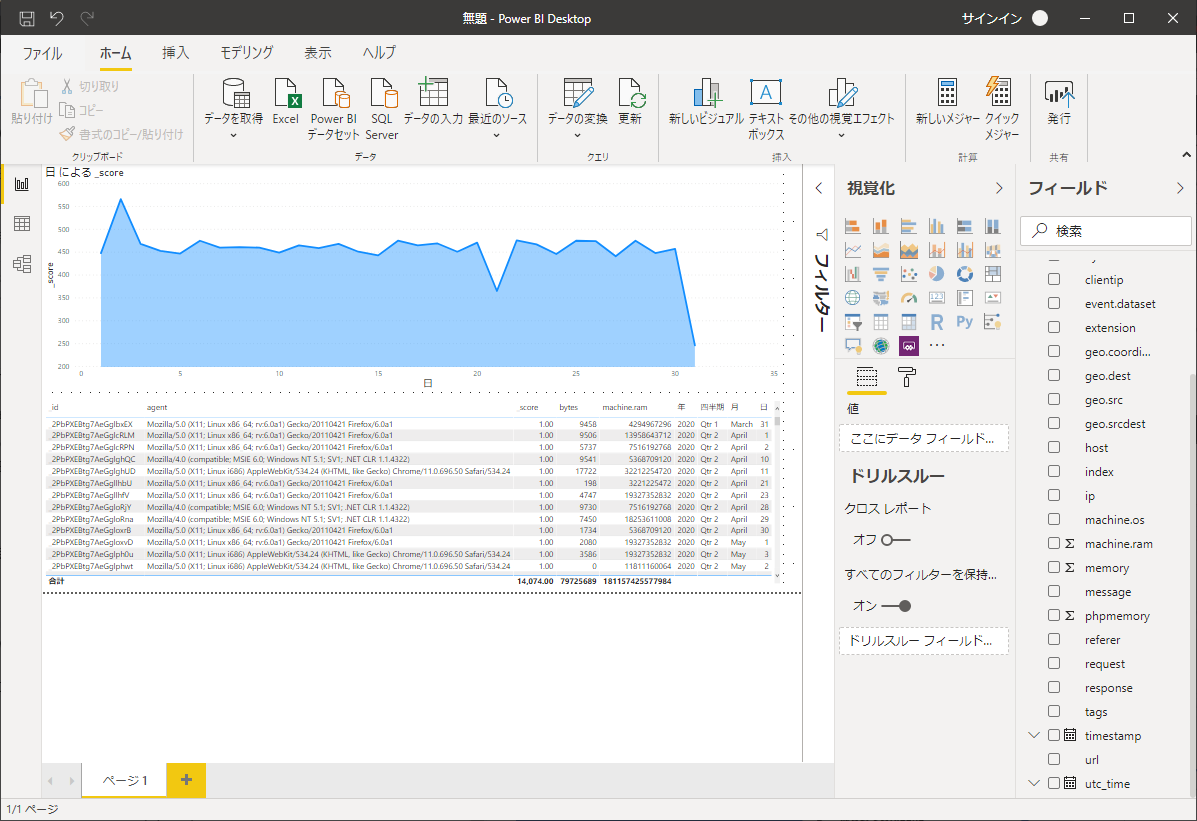
Task: Click 新しいメジャー button
Action: [947, 102]
